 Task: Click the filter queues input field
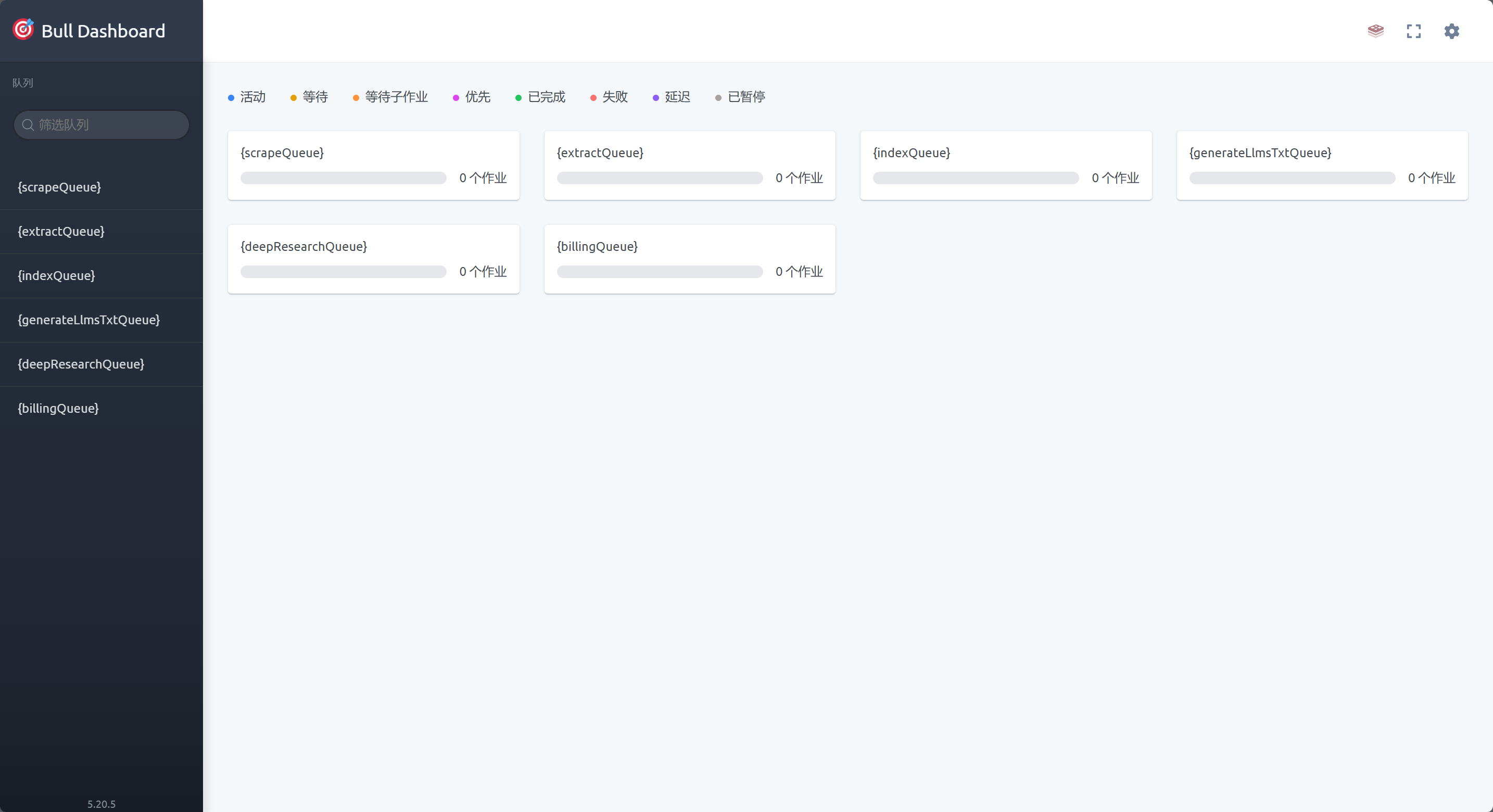click(110, 124)
